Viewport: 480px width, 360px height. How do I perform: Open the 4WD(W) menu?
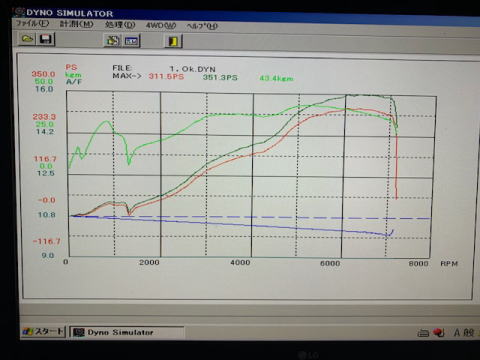161,25
